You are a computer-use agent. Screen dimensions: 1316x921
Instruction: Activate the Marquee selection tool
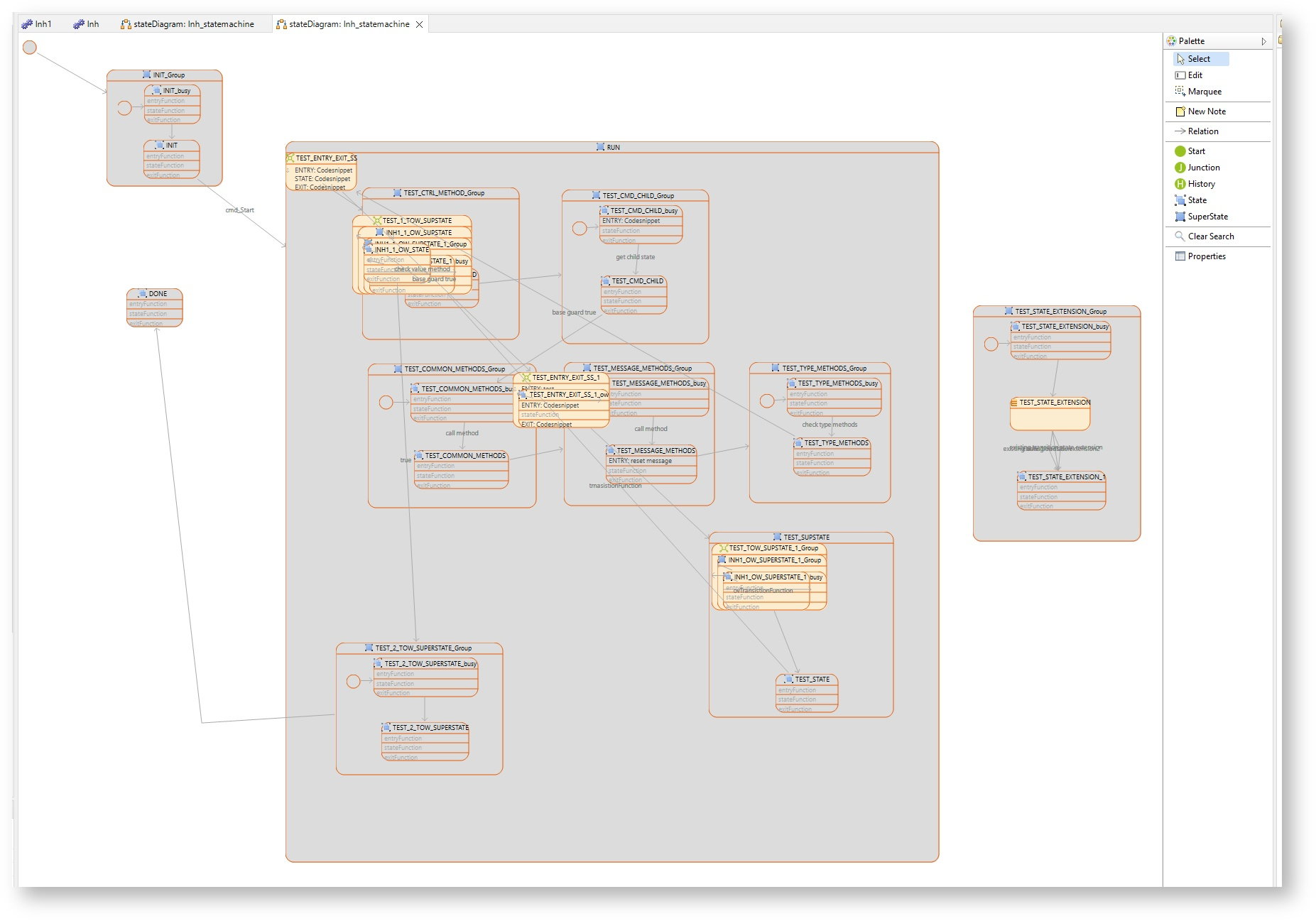pos(1204,92)
